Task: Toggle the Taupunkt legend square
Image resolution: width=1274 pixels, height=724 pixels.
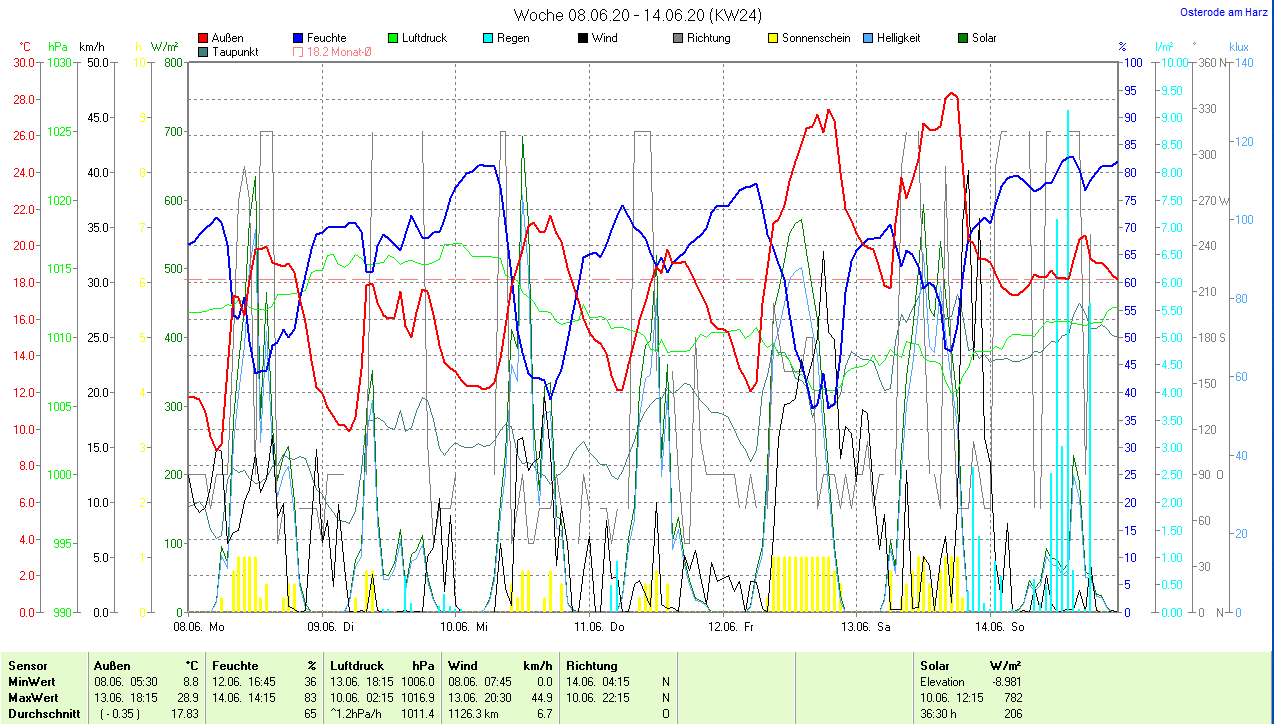Action: pos(204,52)
